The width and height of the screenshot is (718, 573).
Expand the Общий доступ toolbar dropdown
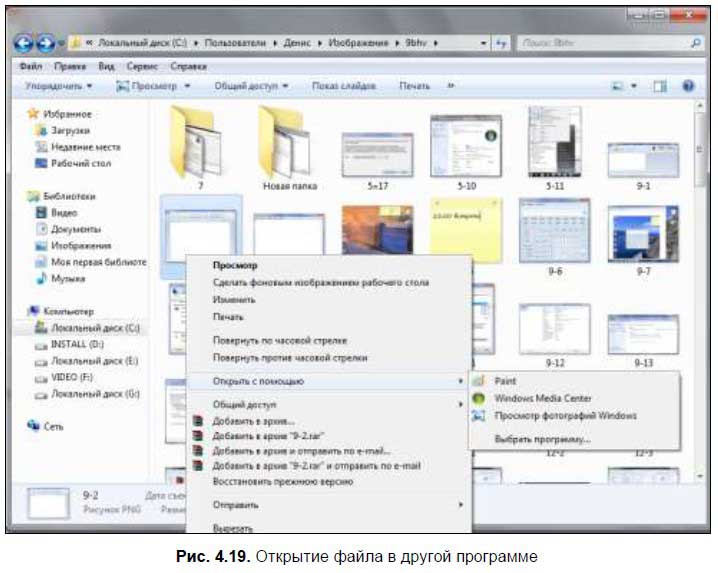[x=251, y=87]
